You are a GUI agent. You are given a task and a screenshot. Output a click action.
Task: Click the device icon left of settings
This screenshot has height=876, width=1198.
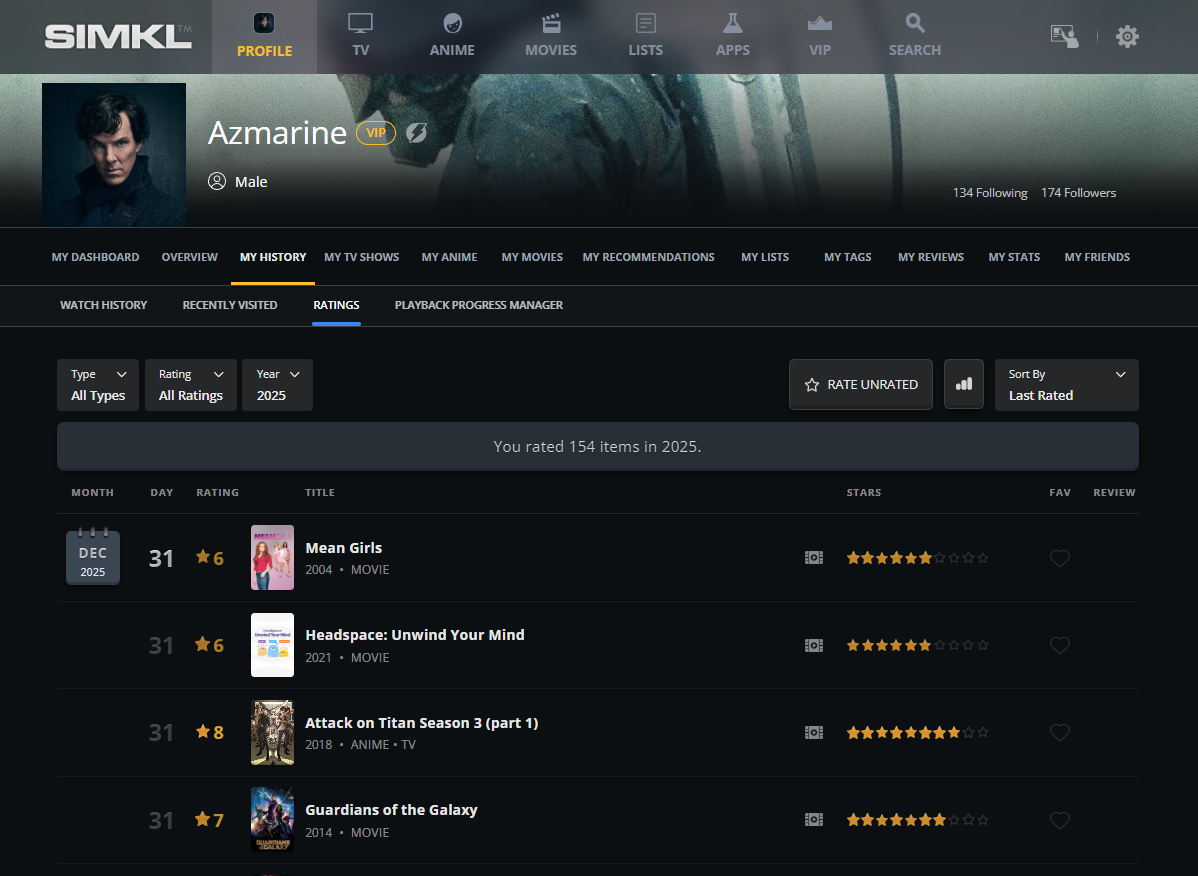1064,37
